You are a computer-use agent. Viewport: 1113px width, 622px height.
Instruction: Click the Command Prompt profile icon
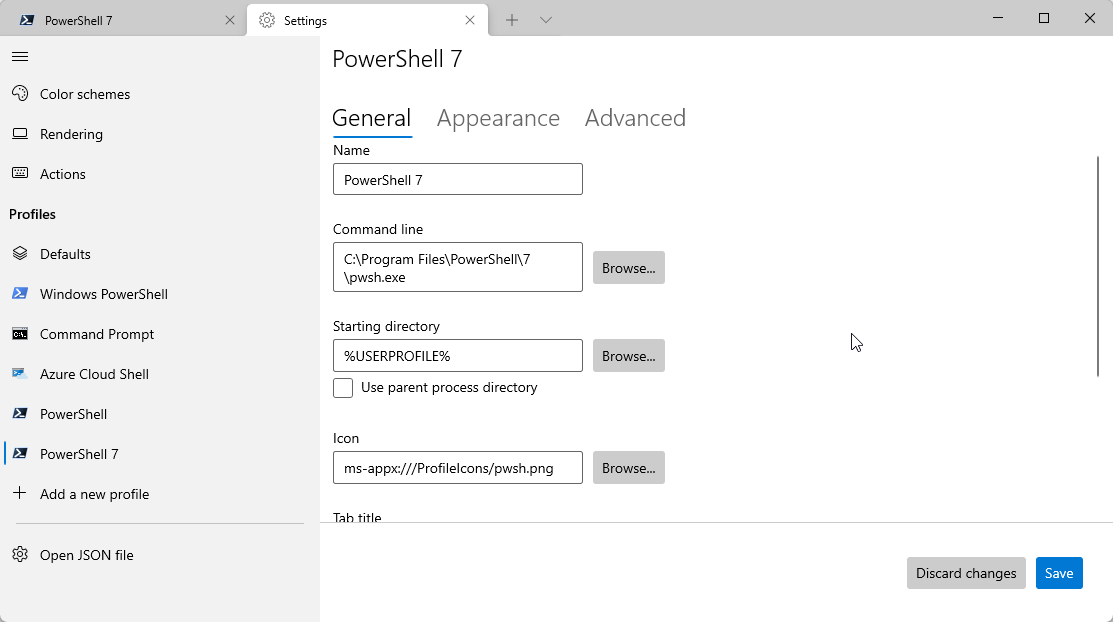(20, 333)
